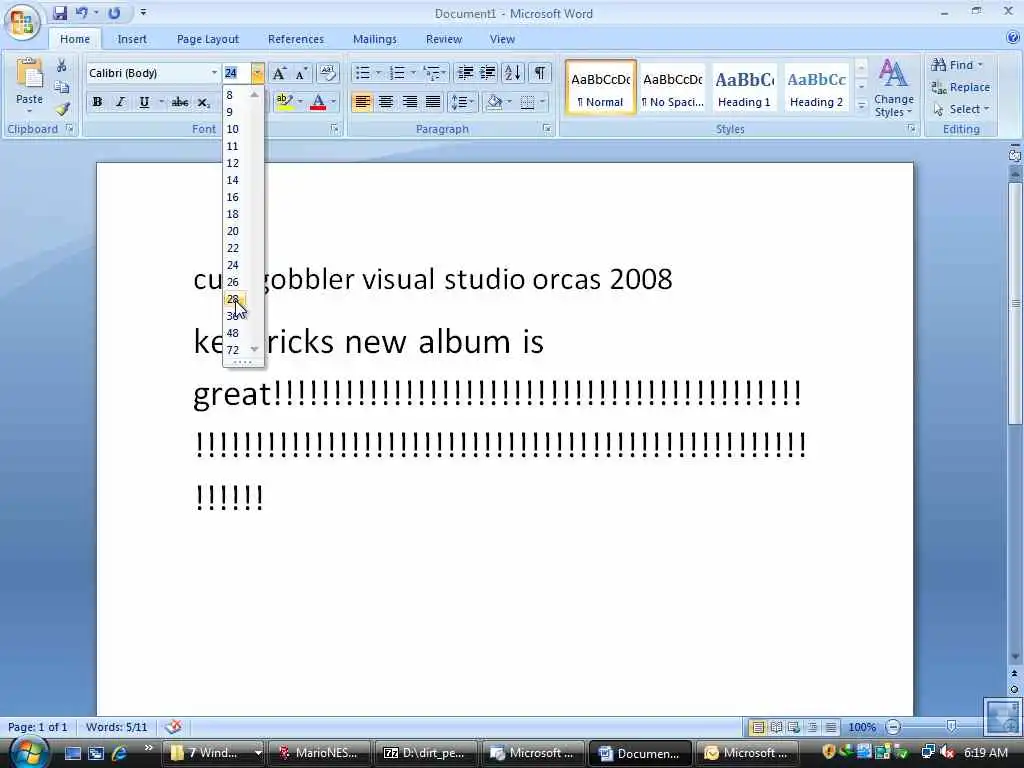Save the document from Quick Access toolbar
The width and height of the screenshot is (1024, 768).
click(x=59, y=12)
